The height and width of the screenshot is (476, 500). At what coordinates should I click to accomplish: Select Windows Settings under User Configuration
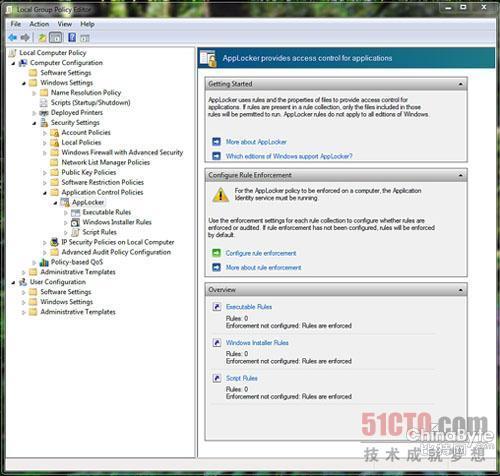point(66,302)
